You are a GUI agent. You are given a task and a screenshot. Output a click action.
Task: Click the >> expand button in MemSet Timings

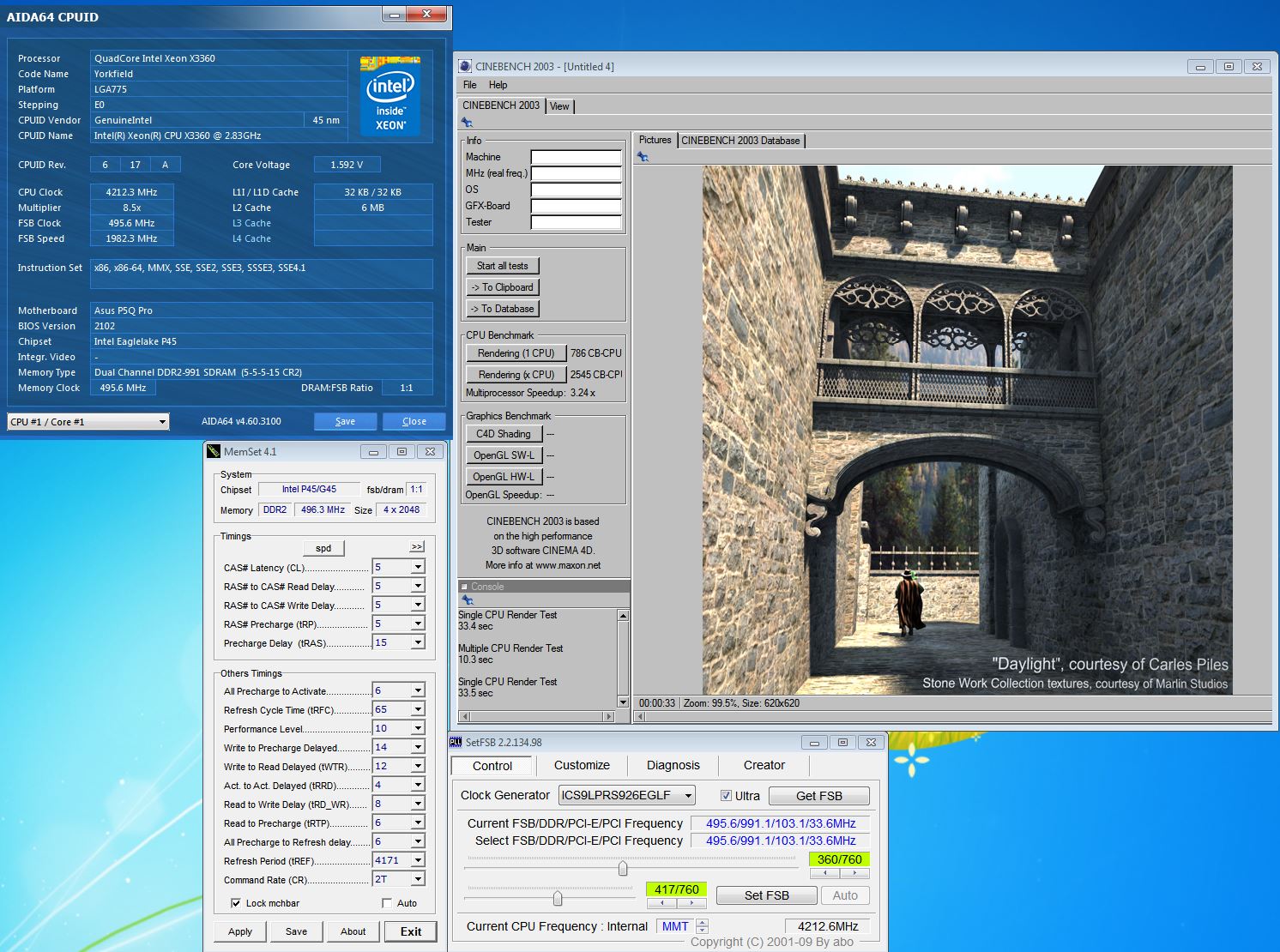pos(417,546)
